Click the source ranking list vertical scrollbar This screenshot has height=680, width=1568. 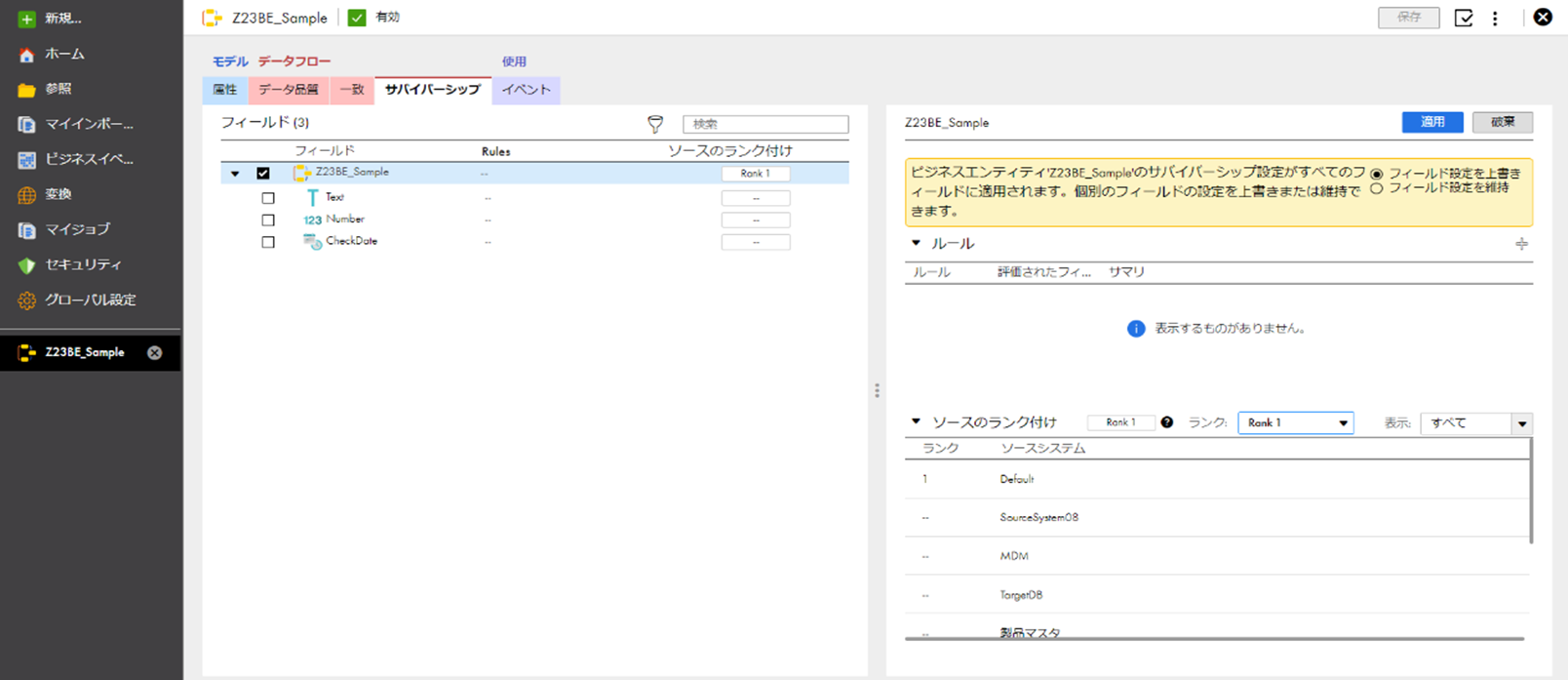click(1530, 491)
